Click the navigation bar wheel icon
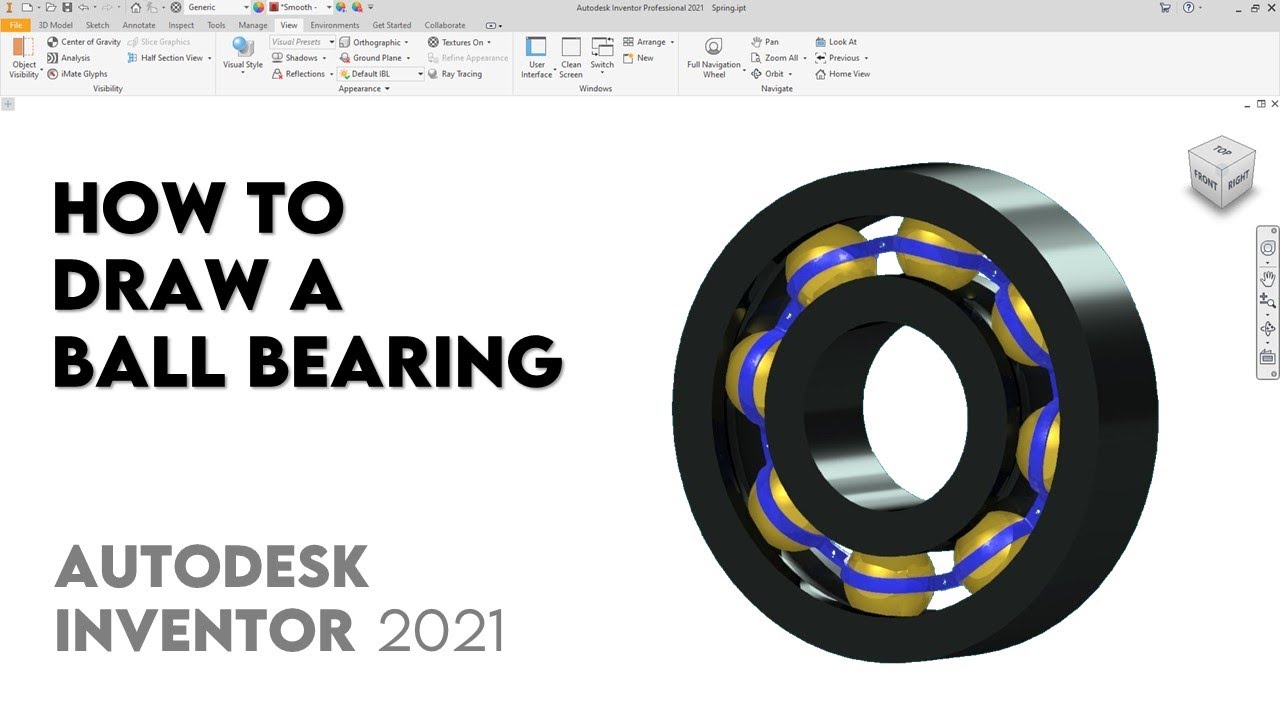This screenshot has height=720, width=1280. pyautogui.click(x=1268, y=248)
